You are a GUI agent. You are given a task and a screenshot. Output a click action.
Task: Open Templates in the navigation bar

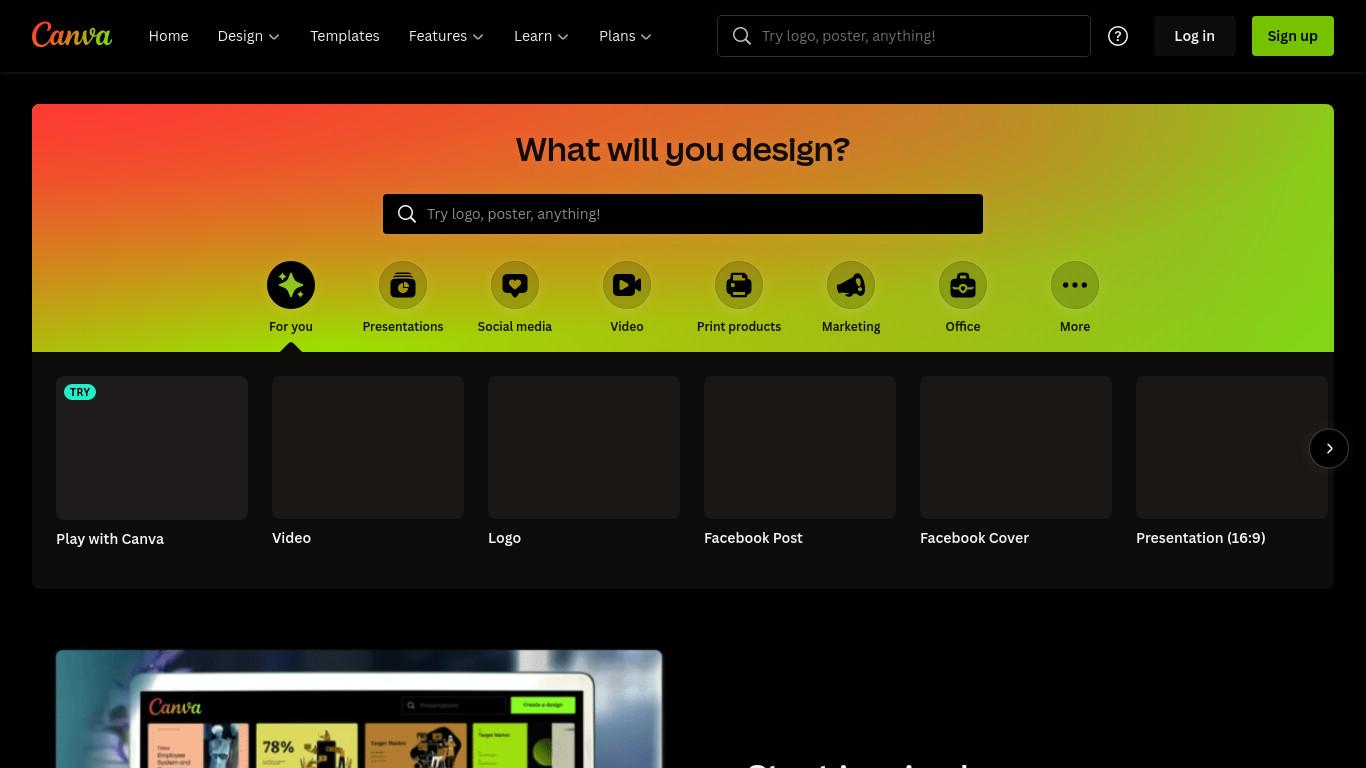[x=345, y=36]
